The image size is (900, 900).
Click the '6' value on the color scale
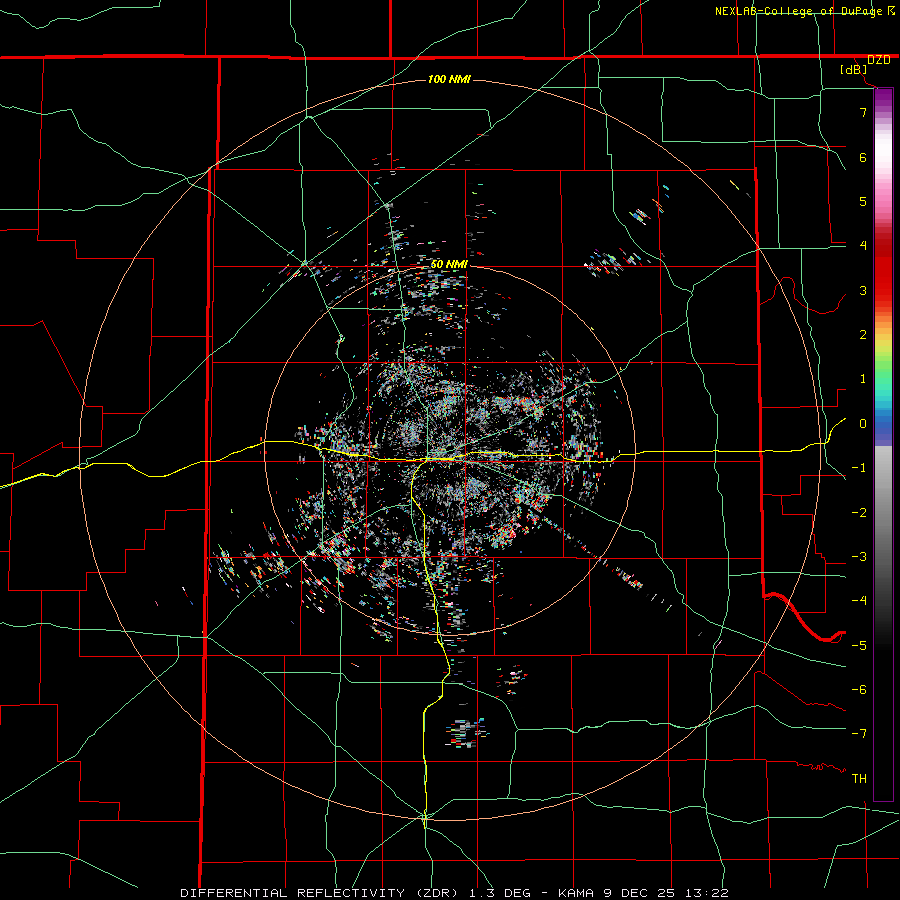click(863, 157)
